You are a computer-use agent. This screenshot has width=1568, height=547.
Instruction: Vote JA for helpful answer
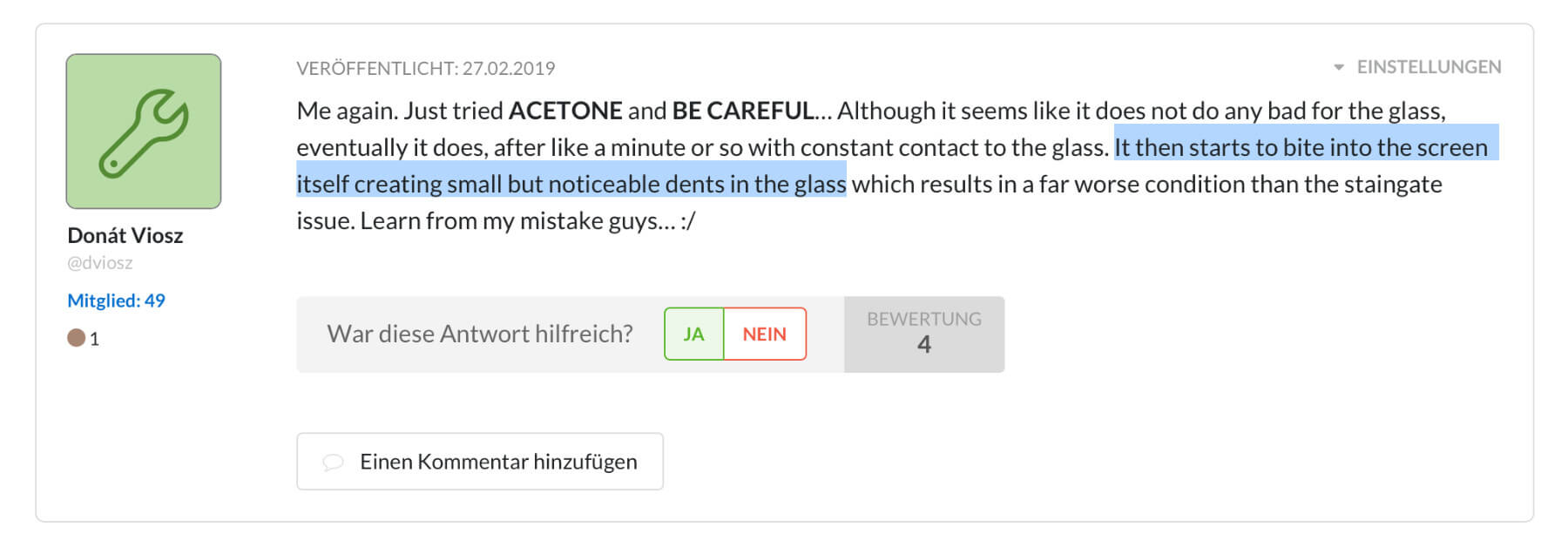693,334
